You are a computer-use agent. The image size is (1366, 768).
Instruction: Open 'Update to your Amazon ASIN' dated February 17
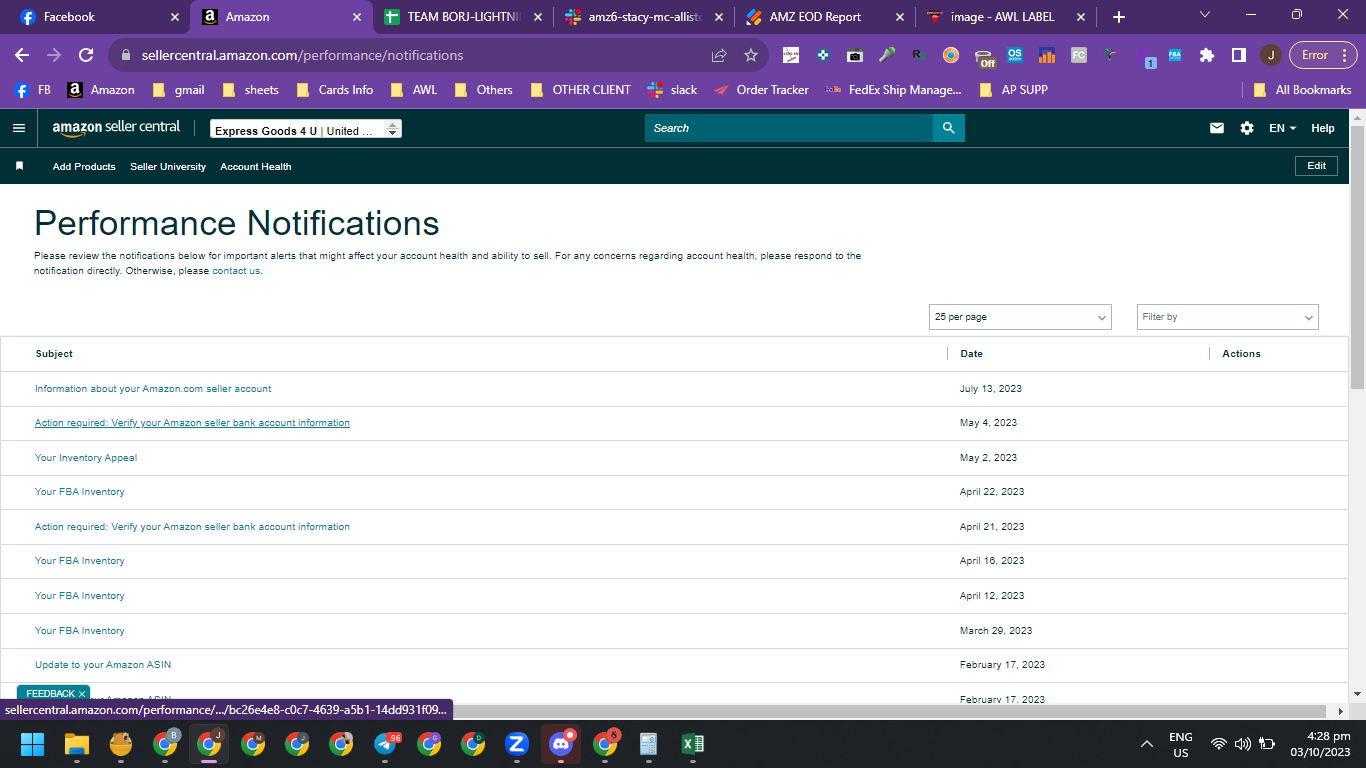click(x=103, y=665)
